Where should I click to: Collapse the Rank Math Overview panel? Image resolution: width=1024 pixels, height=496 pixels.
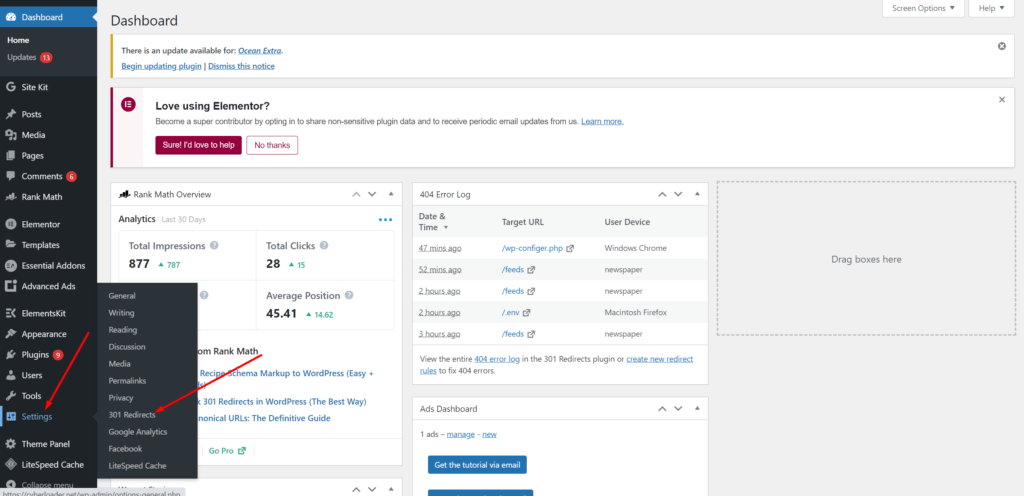click(x=391, y=194)
